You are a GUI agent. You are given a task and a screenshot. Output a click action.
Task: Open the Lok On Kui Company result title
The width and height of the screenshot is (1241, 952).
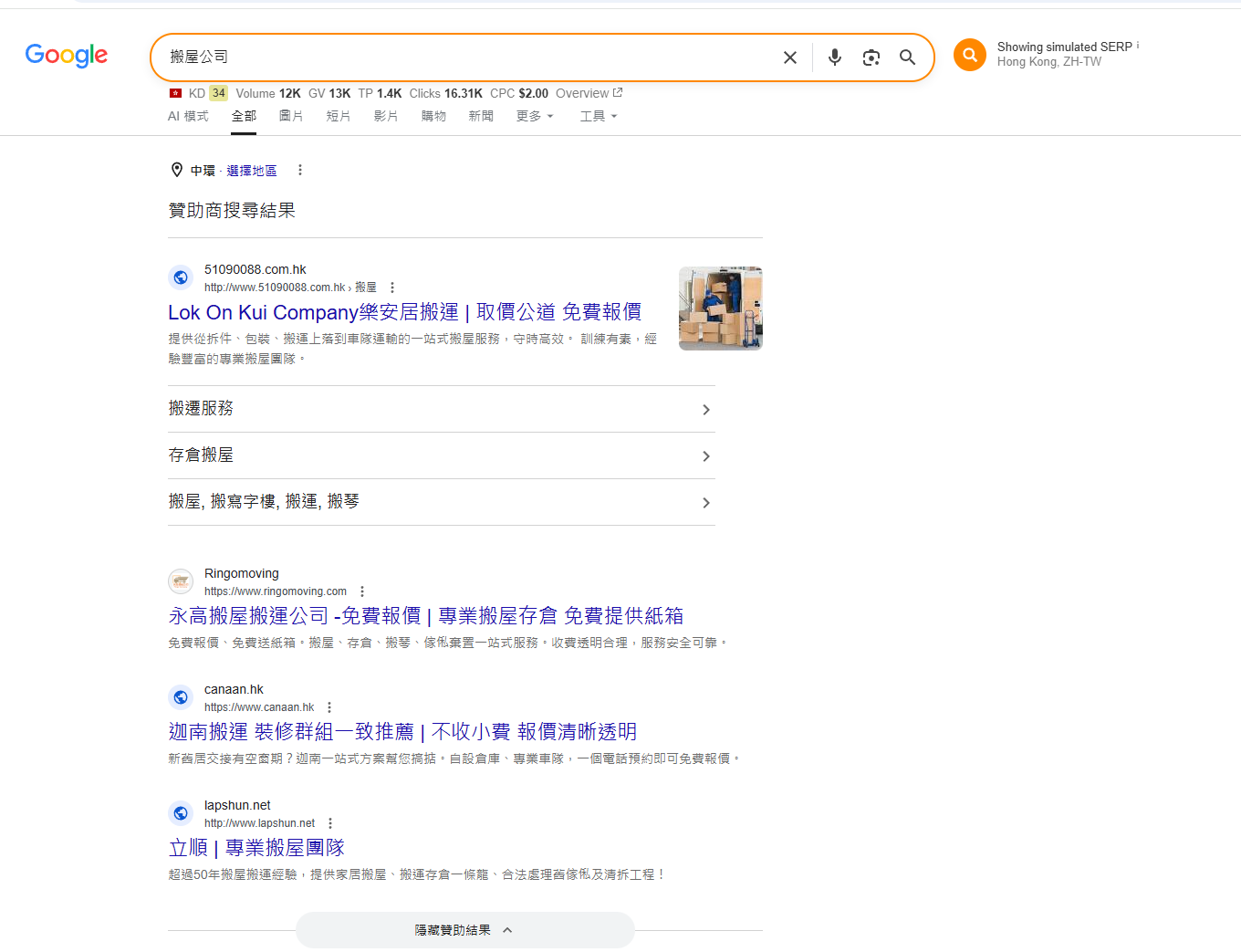(x=404, y=312)
